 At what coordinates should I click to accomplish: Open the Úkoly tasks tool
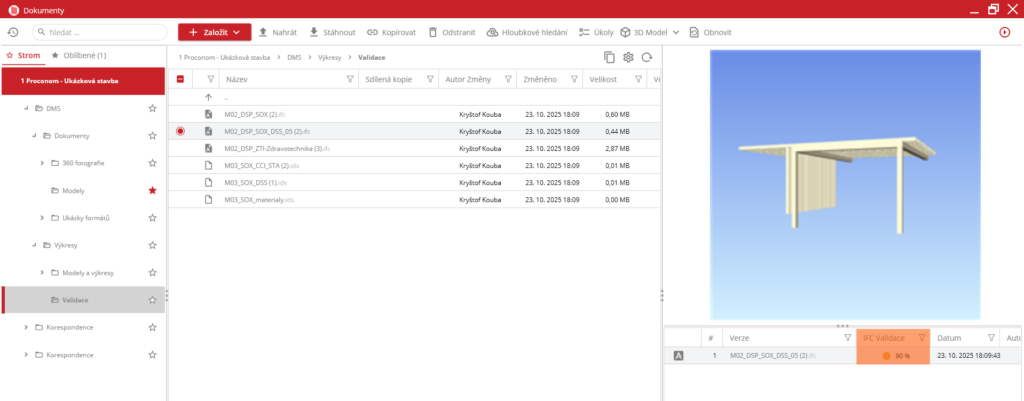[596, 32]
